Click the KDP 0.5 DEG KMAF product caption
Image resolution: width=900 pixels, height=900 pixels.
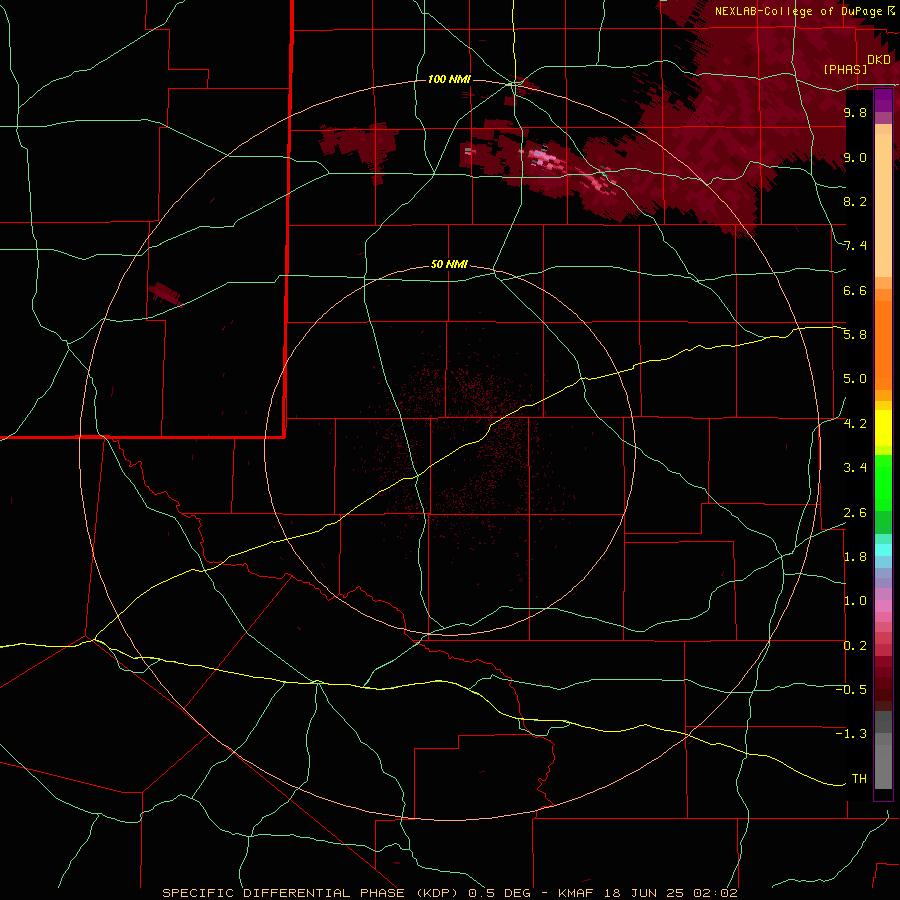450,893
